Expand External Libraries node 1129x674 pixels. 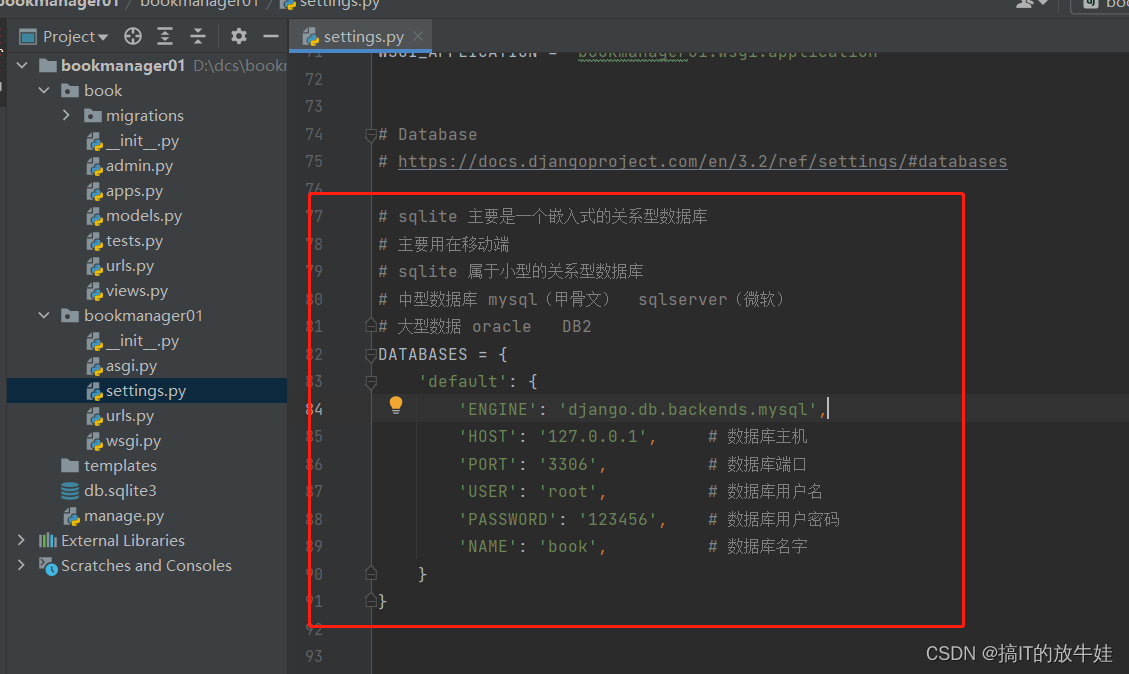click(22, 540)
